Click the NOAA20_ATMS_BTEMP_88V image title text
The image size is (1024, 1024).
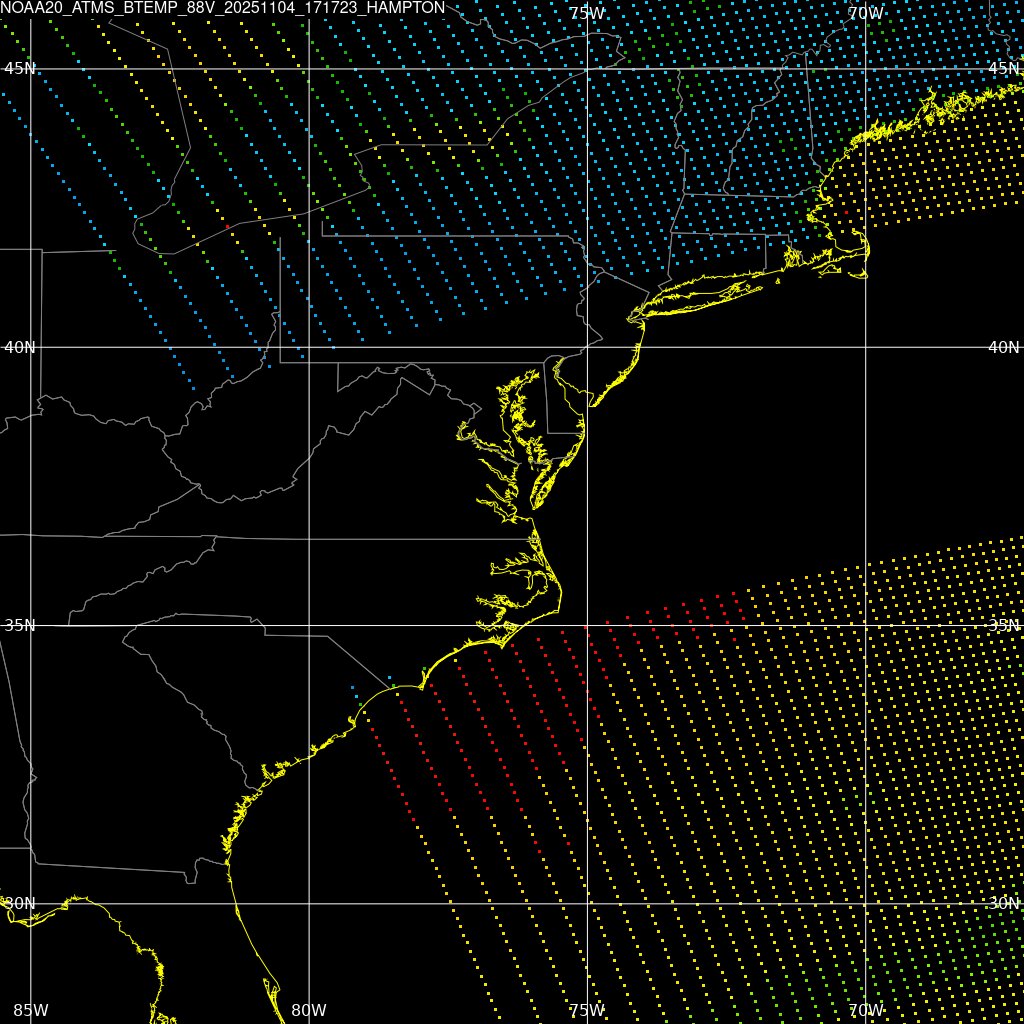222,8
